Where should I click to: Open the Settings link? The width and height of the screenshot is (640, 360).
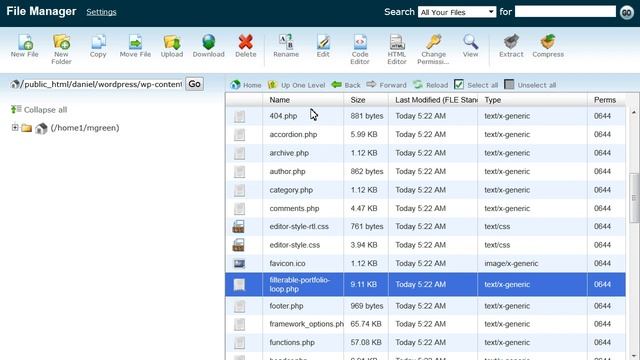coord(101,12)
